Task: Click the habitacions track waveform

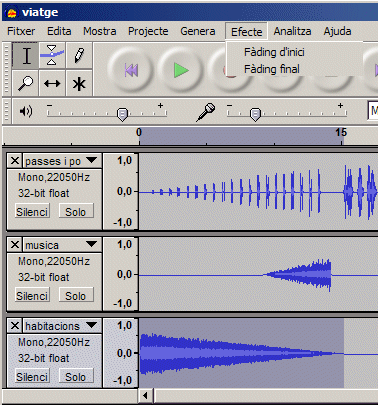Action: click(x=258, y=353)
